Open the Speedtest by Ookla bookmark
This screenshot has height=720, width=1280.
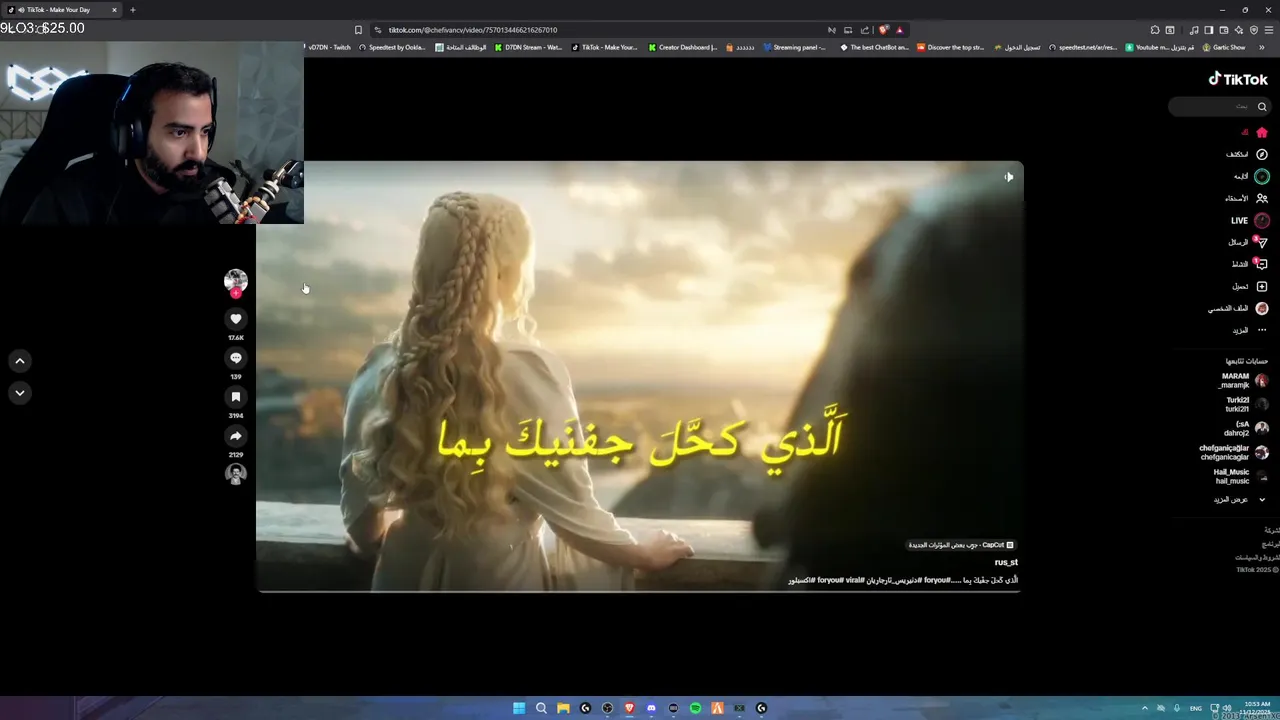(x=393, y=47)
